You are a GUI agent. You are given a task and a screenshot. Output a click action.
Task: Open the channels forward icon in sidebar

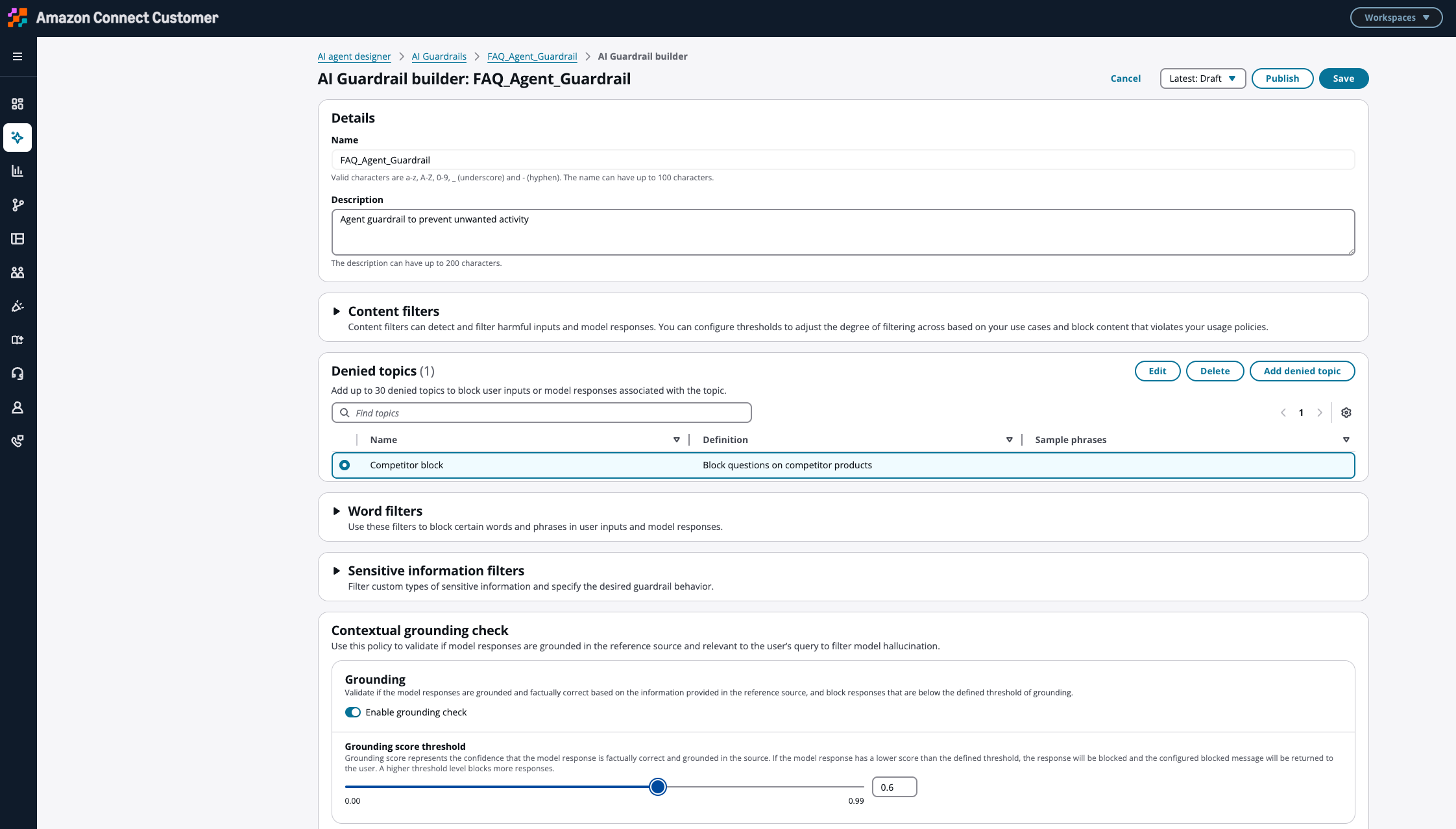coord(18,340)
